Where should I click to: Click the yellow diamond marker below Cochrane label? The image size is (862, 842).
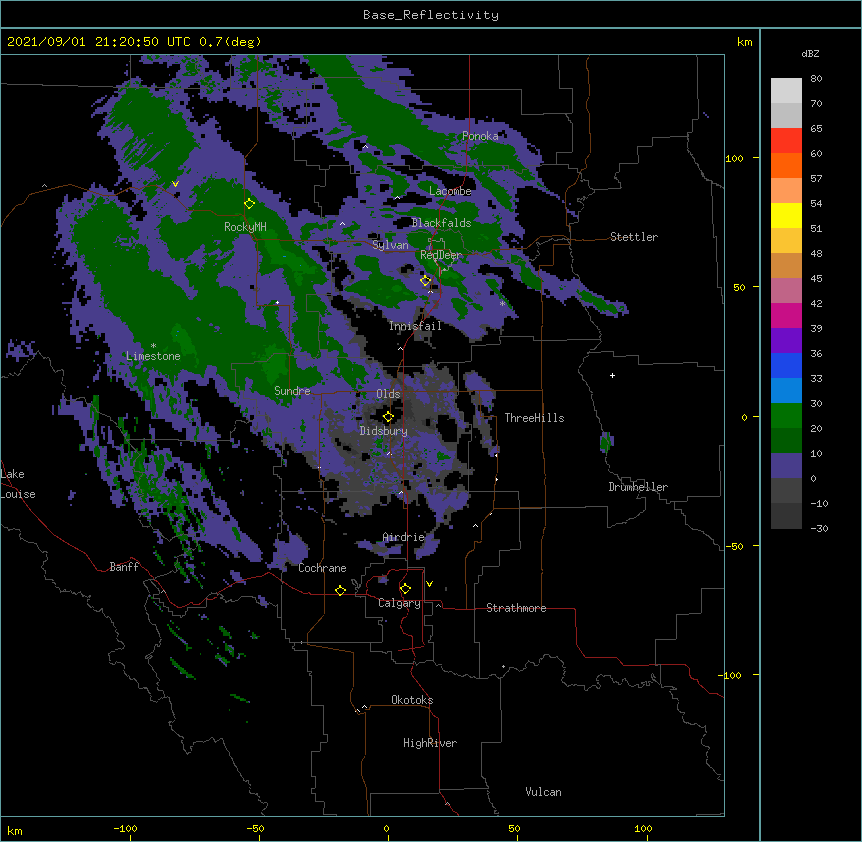(340, 590)
